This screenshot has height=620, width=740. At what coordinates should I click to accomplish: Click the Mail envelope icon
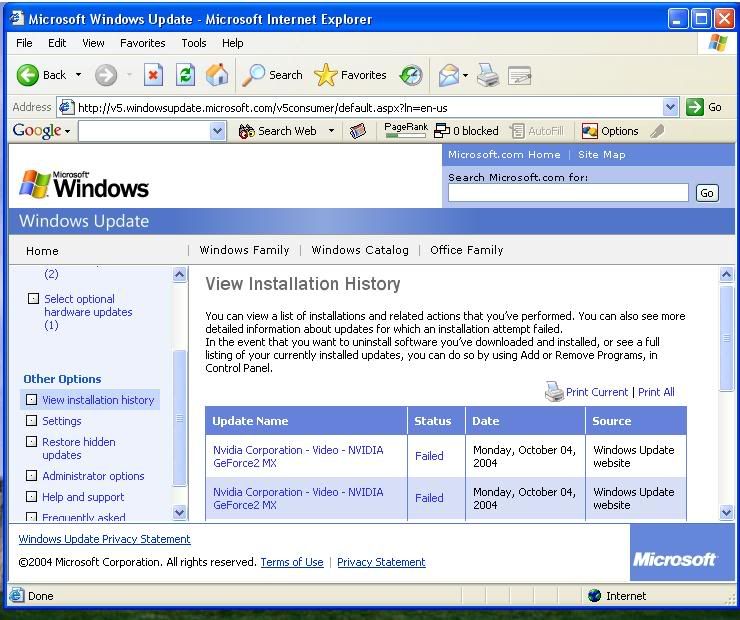448,75
